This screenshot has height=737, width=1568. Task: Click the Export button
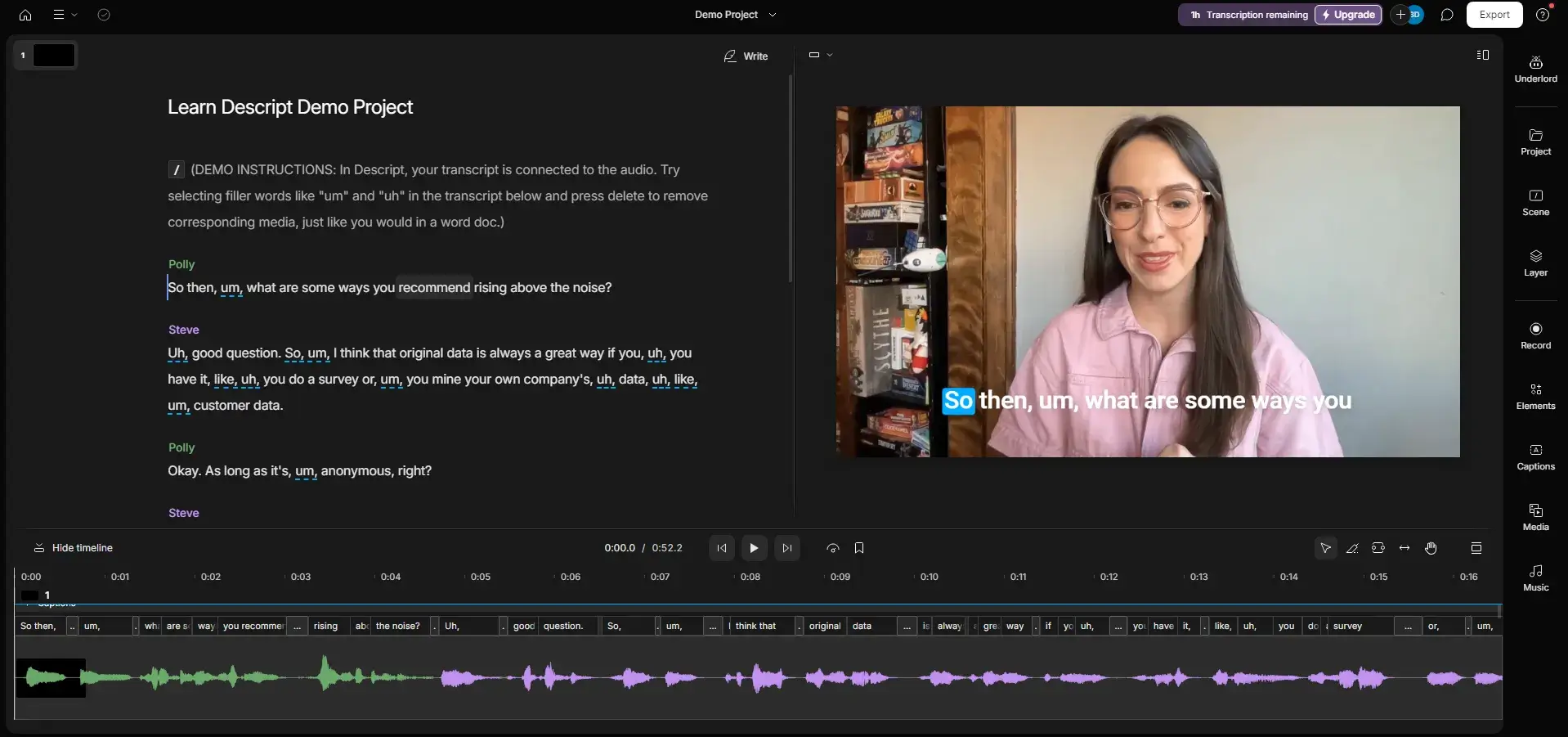click(x=1494, y=15)
